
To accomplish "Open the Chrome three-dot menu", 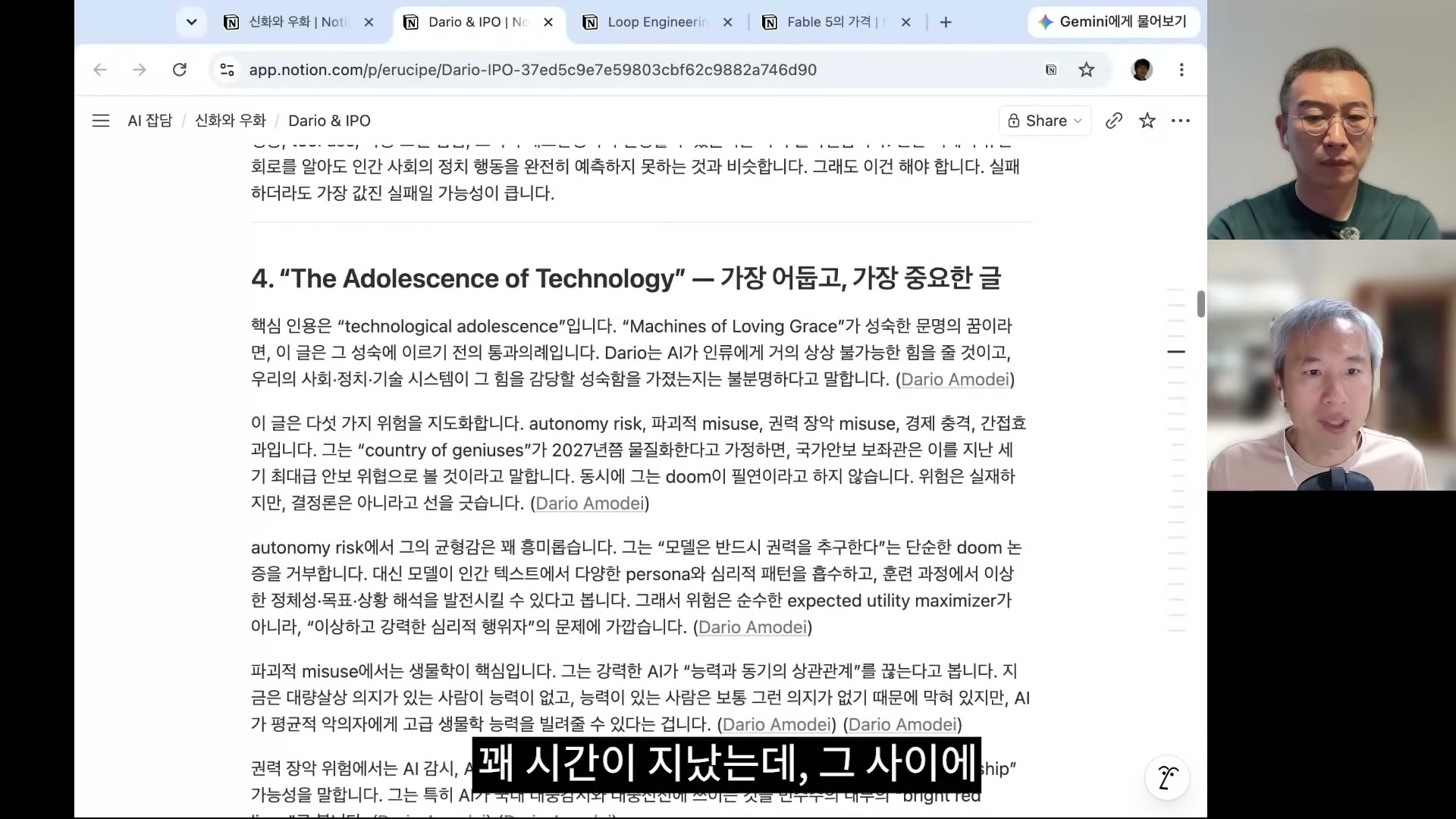I will click(x=1181, y=70).
